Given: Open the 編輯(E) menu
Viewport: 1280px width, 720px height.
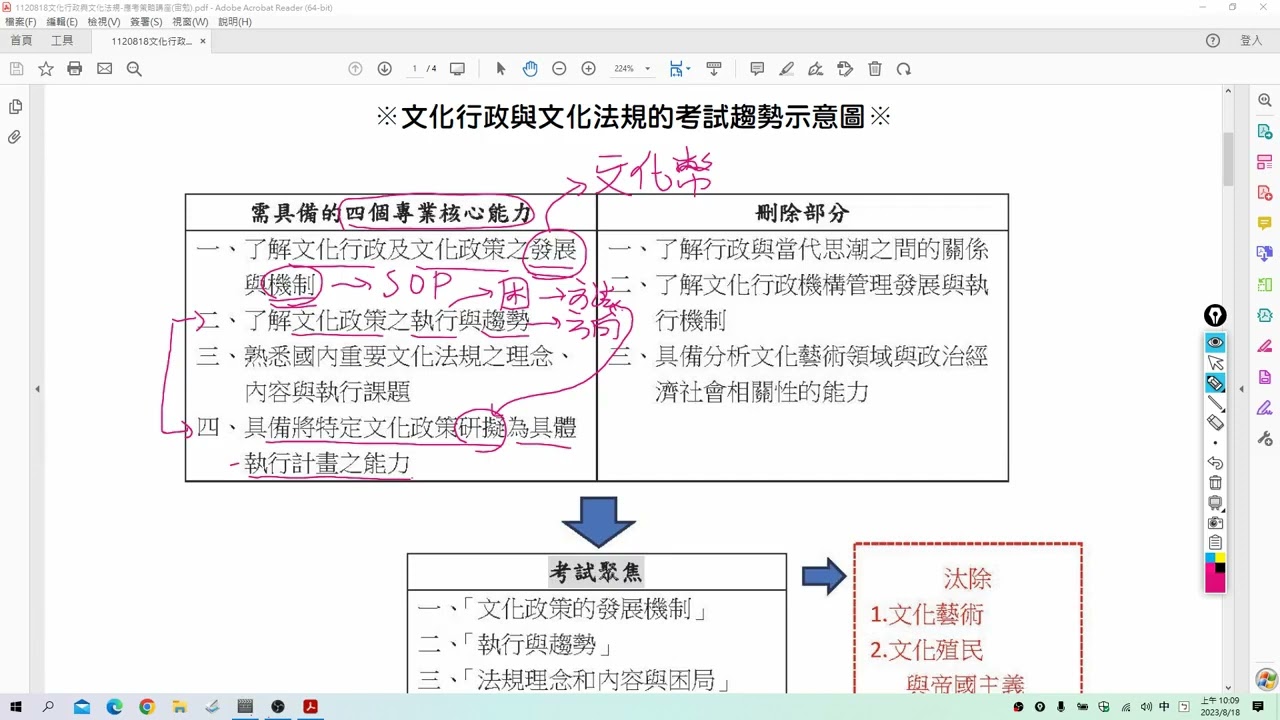Looking at the screenshot, I should click(62, 22).
